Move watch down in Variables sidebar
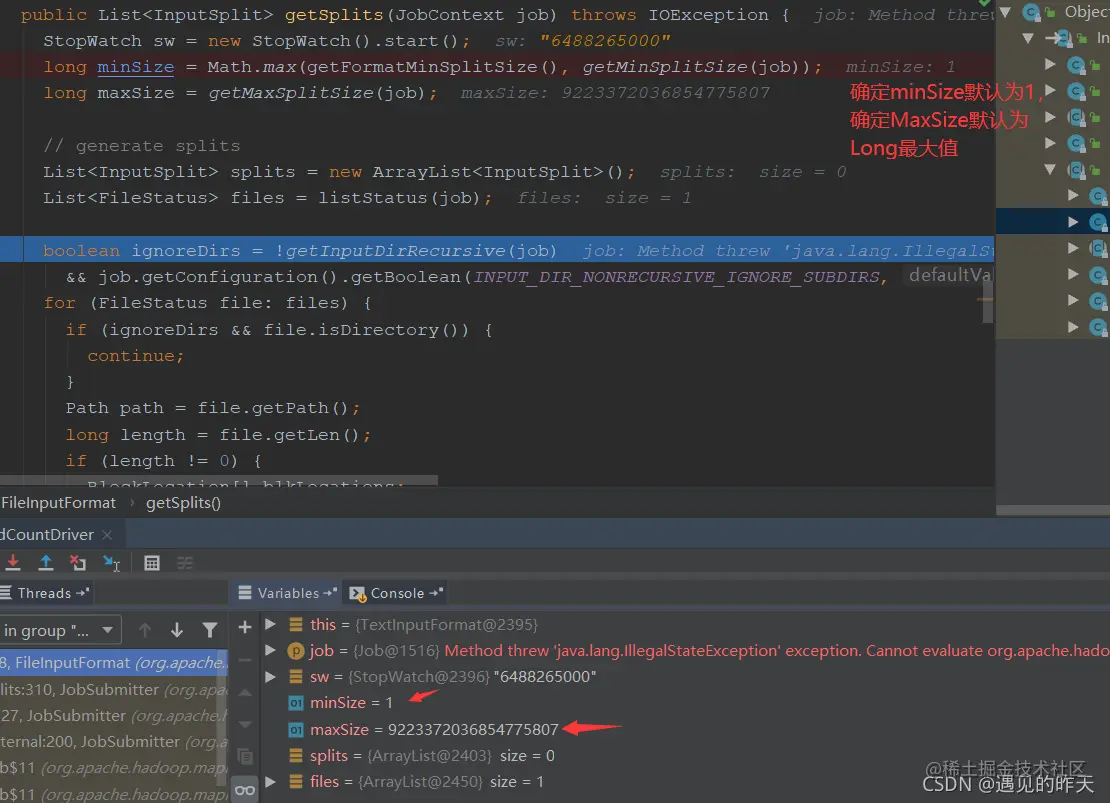Screen dimensions: 1110x803 pyautogui.click(x=245, y=724)
